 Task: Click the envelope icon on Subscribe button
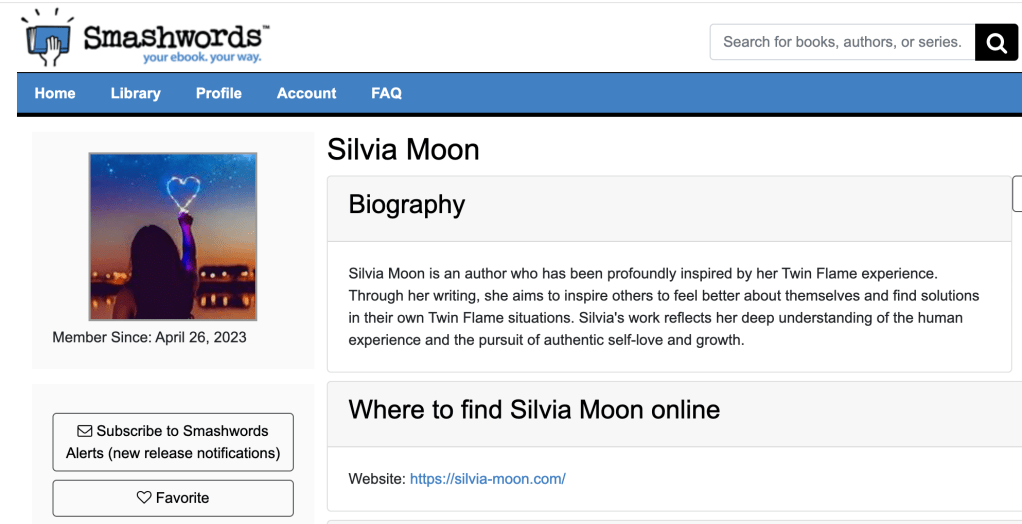tap(85, 431)
